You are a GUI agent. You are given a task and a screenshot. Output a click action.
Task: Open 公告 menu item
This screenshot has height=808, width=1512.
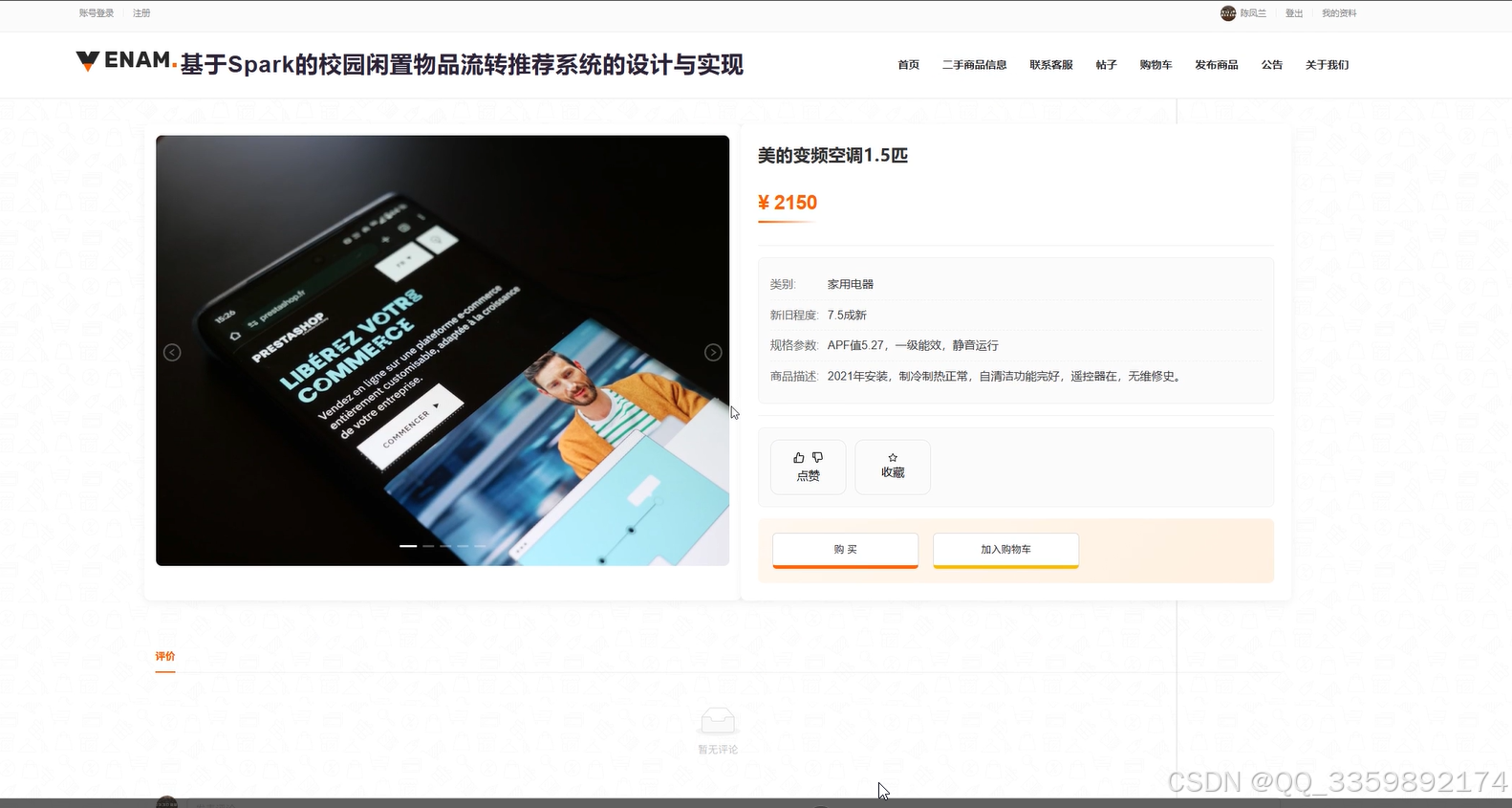(1271, 65)
